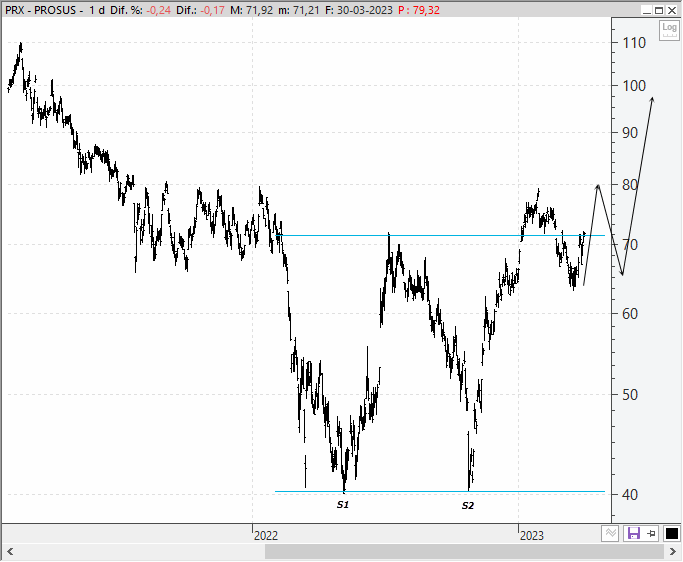The width and height of the screenshot is (683, 562).
Task: Maximize the PRX - PROSUS chart window
Action: click(659, 10)
